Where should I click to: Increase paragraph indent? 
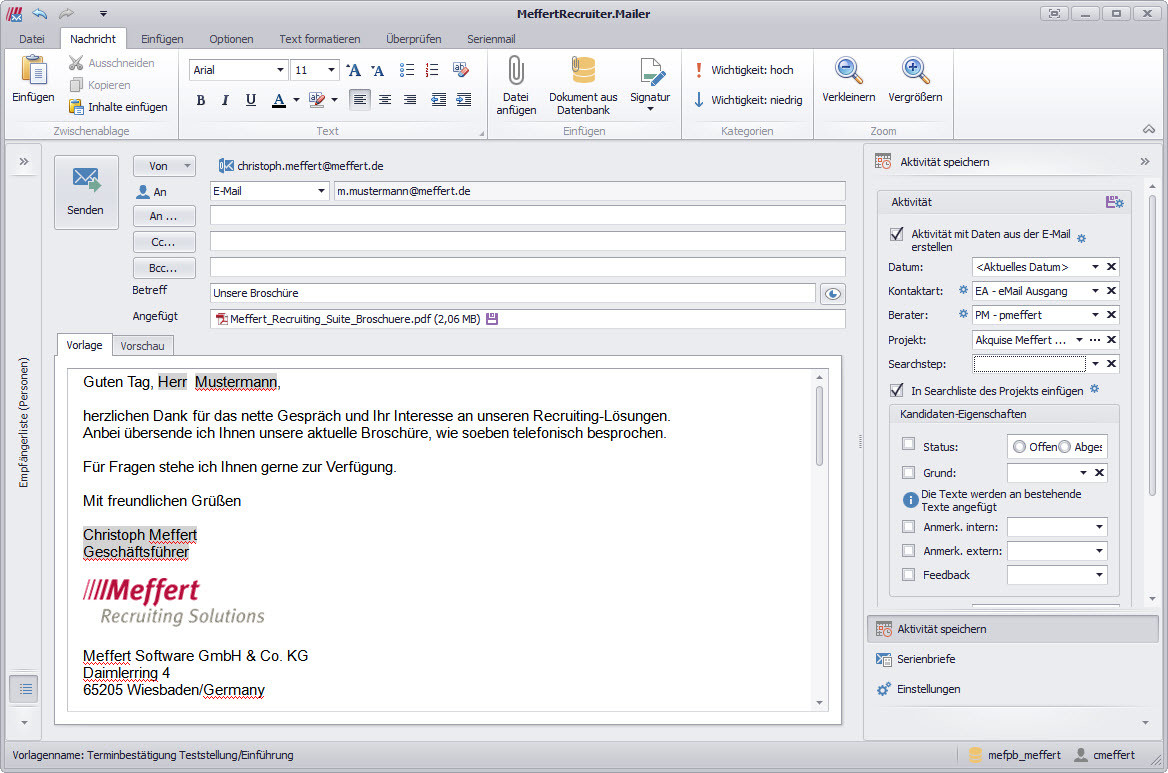coord(463,100)
